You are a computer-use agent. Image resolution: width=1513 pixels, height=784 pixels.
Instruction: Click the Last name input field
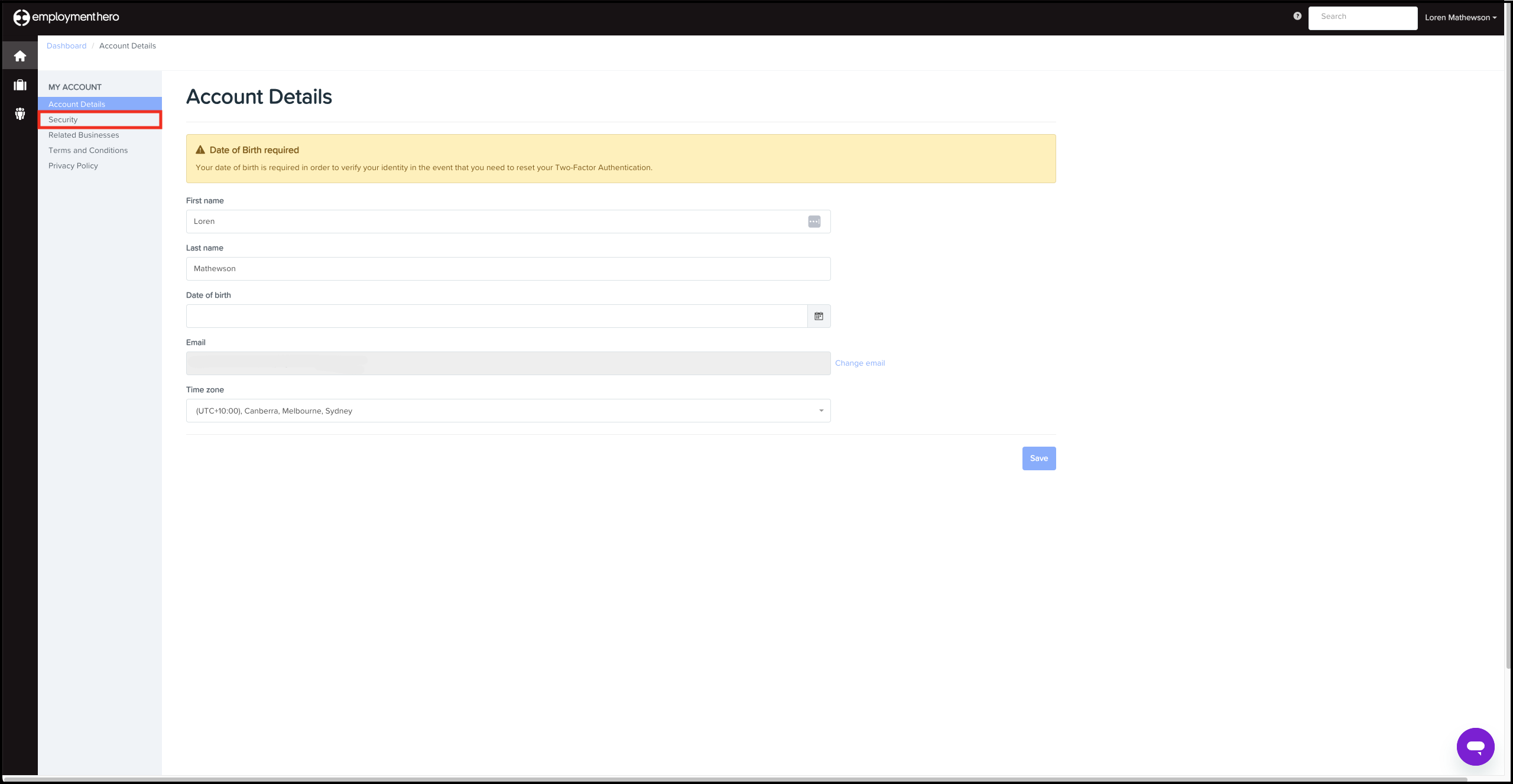coord(508,268)
